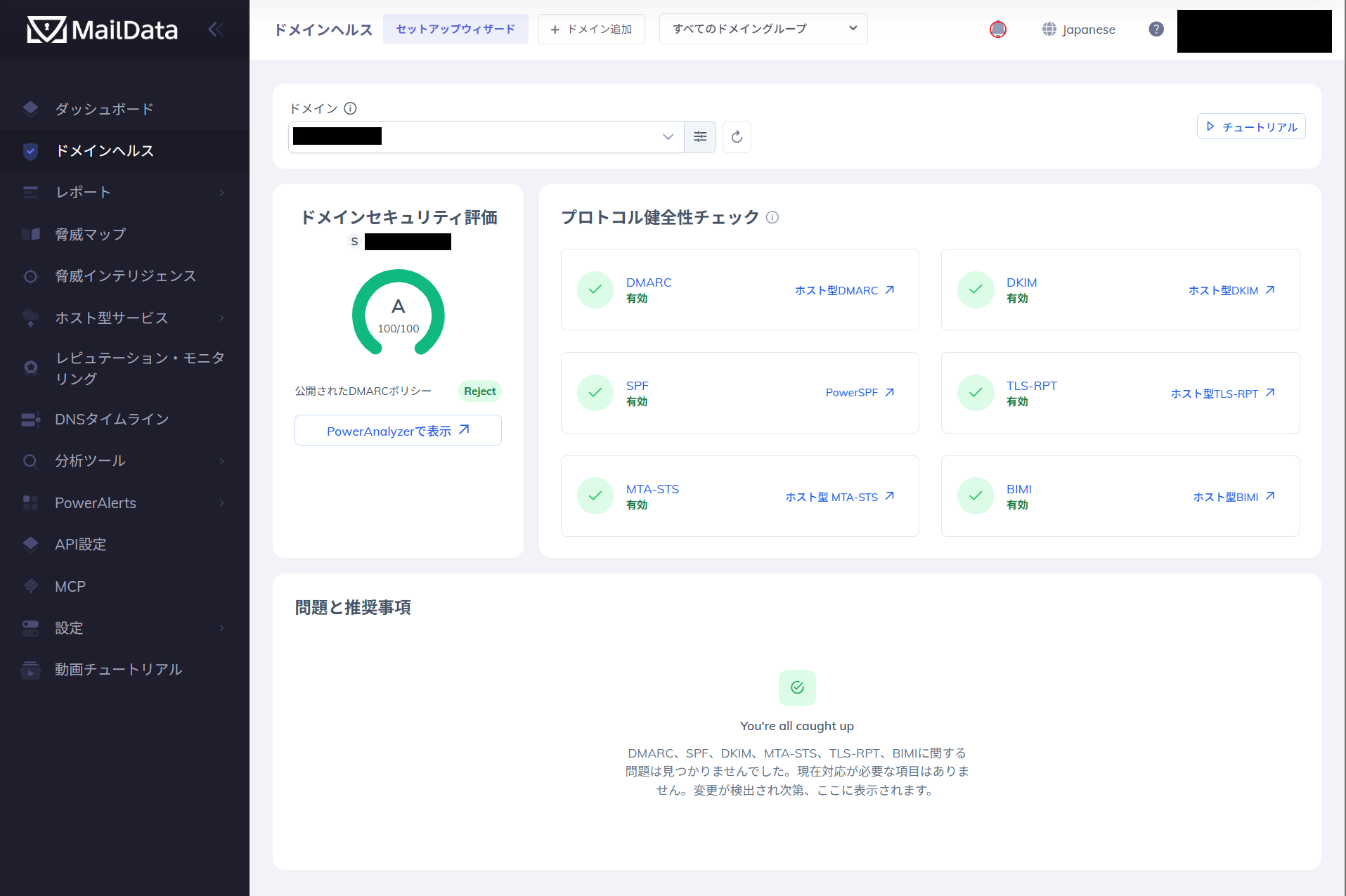Change language via the Japanese selector
1346x896 pixels.
(x=1079, y=30)
